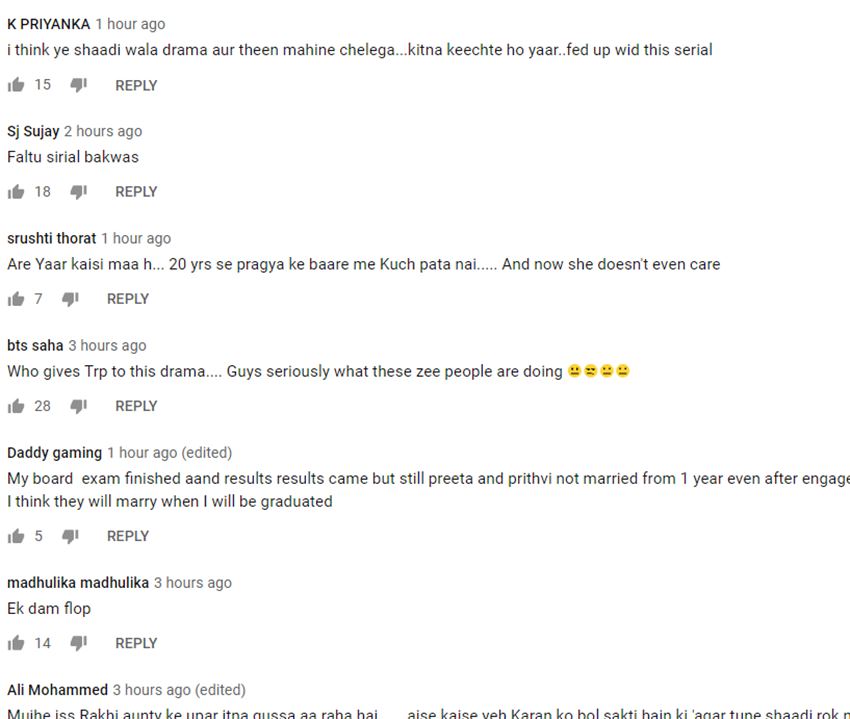This screenshot has height=719, width=850.
Task: Like bts saha's comment about Trp
Action: [16, 406]
